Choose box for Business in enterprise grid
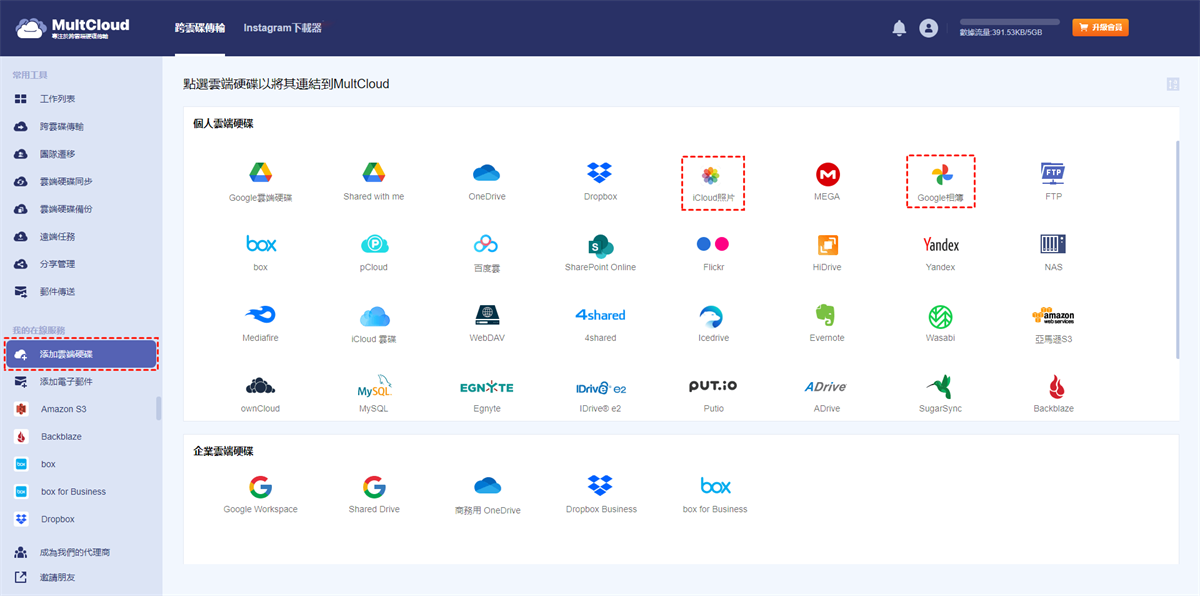 click(x=715, y=495)
